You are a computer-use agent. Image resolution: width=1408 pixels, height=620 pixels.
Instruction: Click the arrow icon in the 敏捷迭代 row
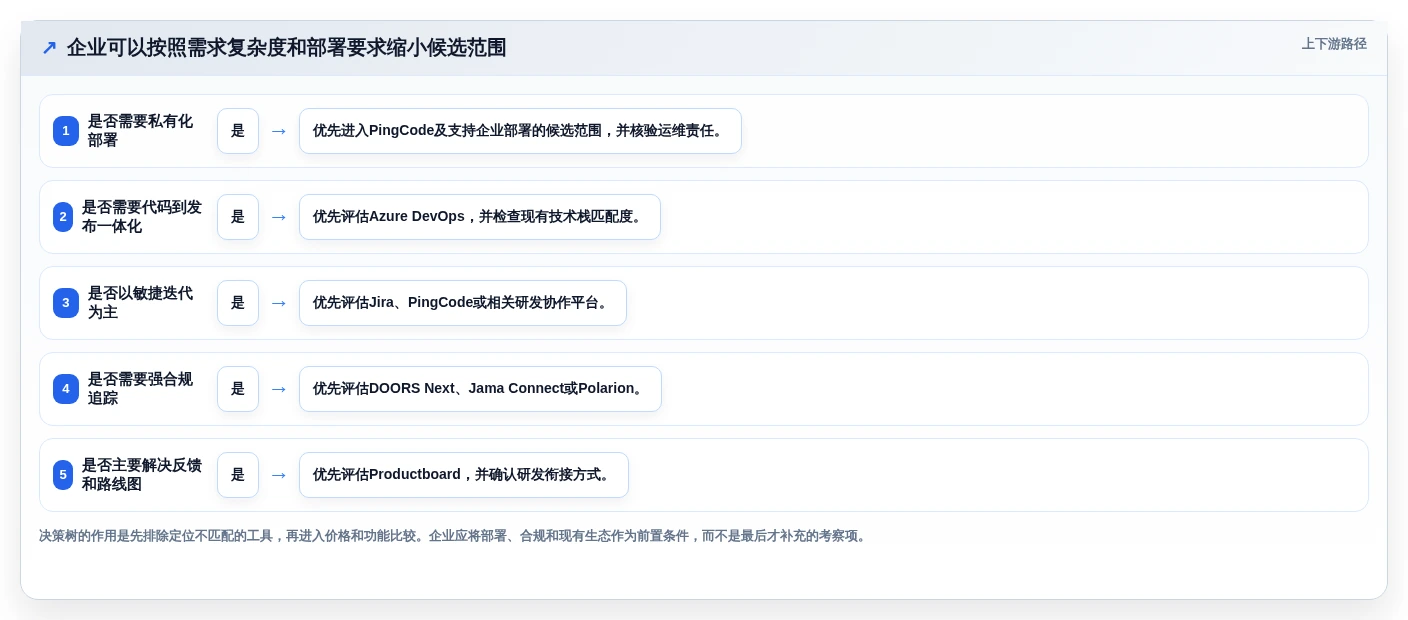(279, 303)
